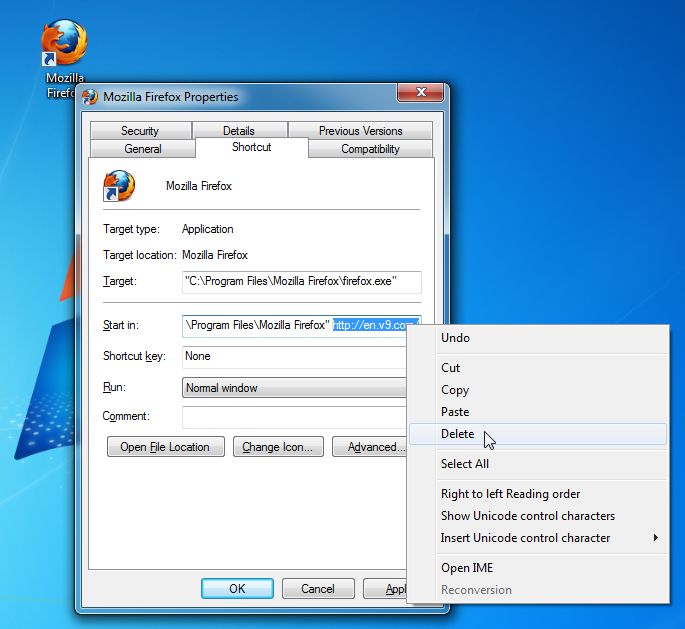Confirm the dialog with OK

click(237, 588)
